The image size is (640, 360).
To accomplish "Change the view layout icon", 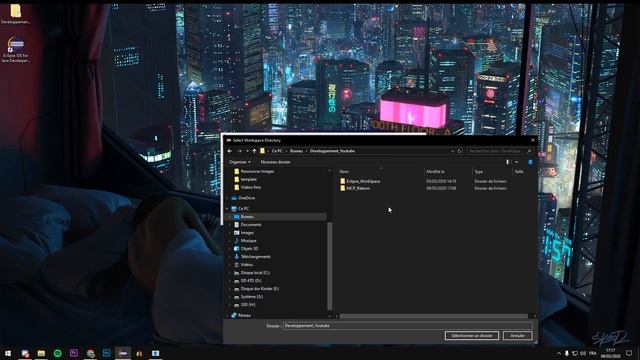I will pos(508,162).
